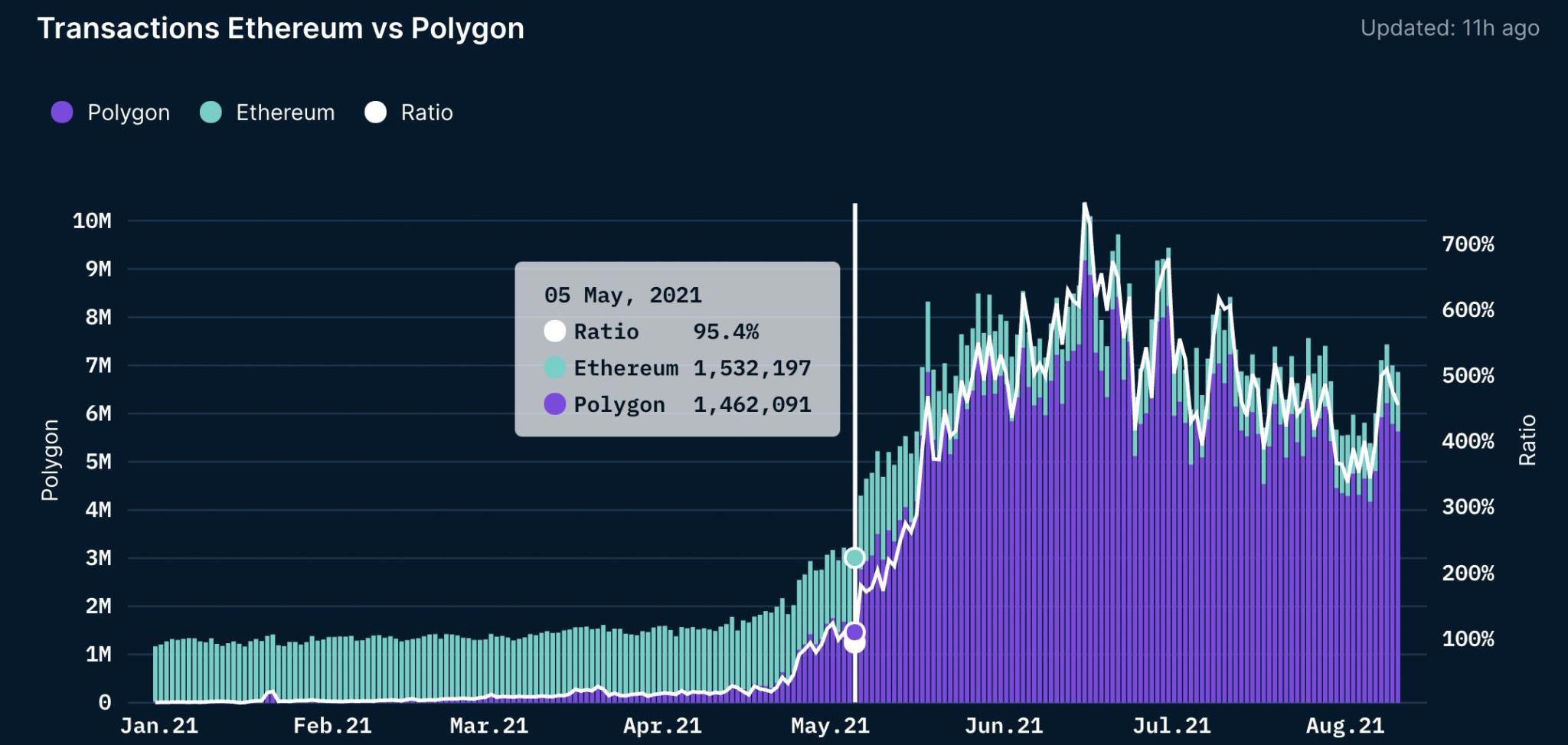Screen dimensions: 1568x745
Task: Click the 10M left axis label
Action: click(x=92, y=221)
